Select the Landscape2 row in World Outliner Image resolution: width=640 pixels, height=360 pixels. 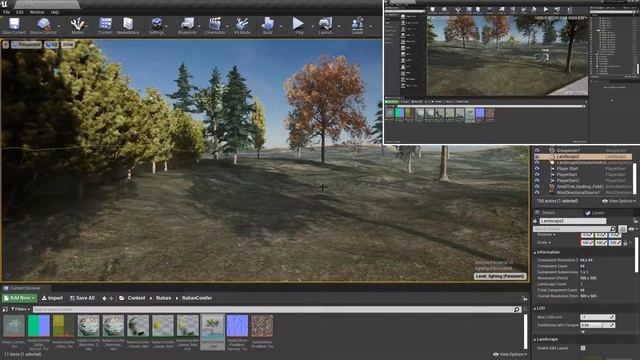point(583,156)
